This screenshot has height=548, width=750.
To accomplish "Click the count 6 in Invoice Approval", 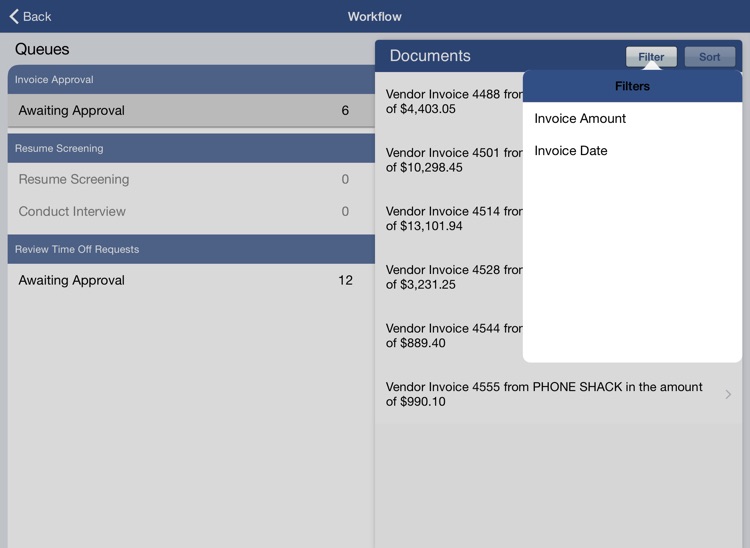I will tap(345, 110).
